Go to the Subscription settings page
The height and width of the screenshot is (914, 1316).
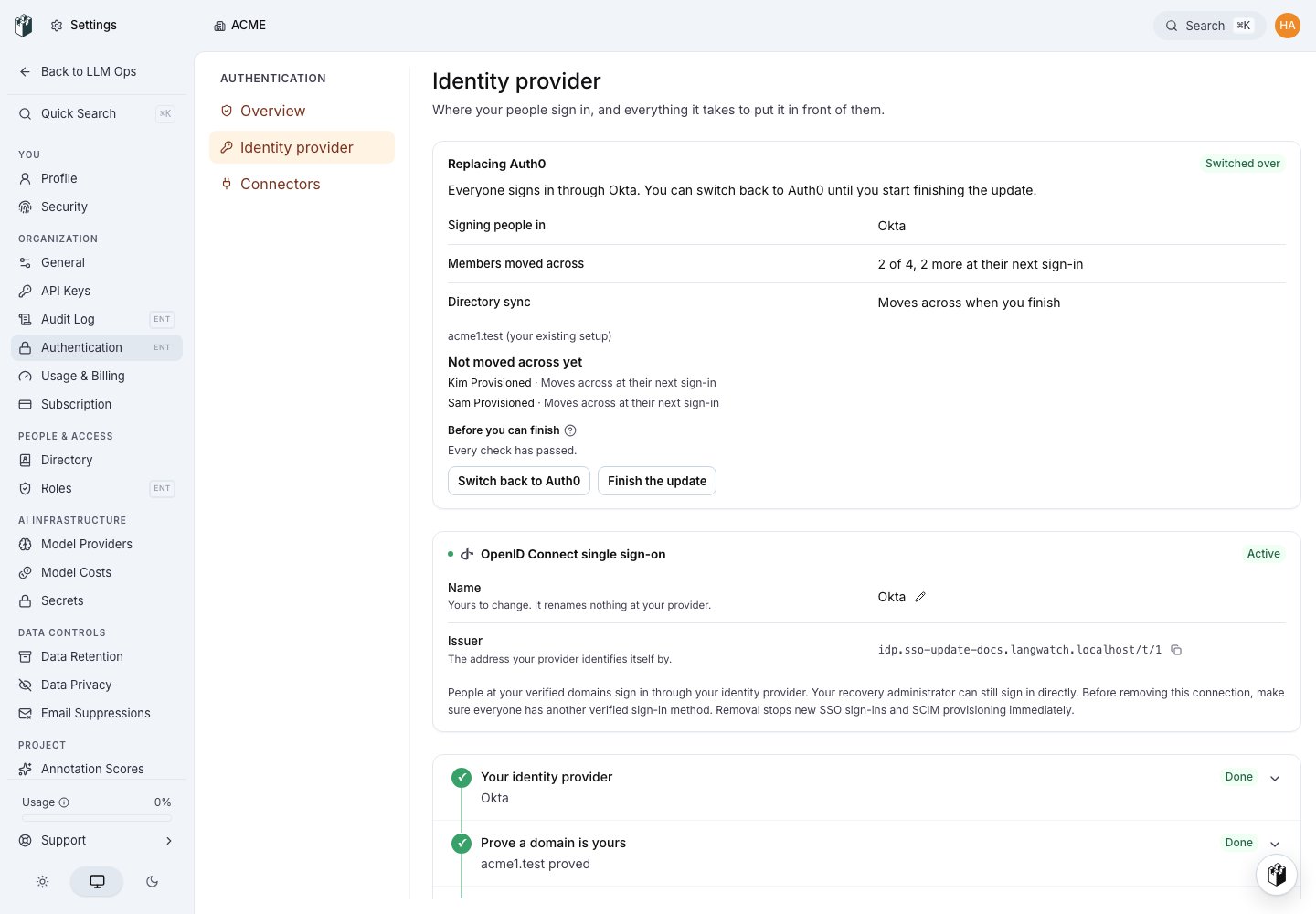(x=97, y=404)
